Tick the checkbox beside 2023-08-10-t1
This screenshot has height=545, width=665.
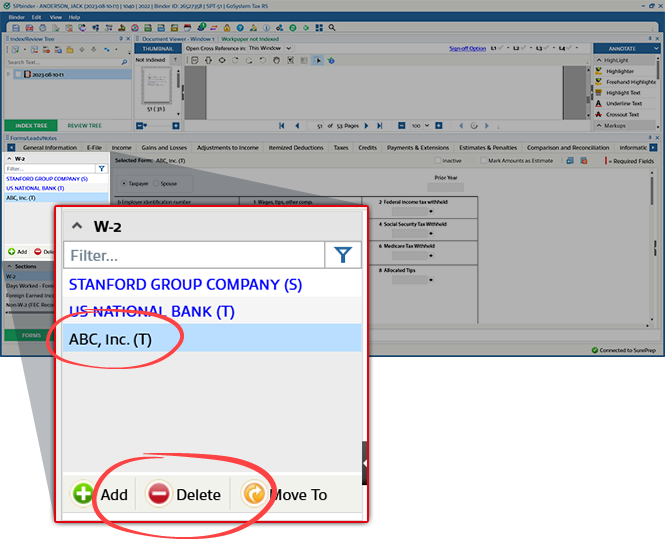[x=18, y=75]
